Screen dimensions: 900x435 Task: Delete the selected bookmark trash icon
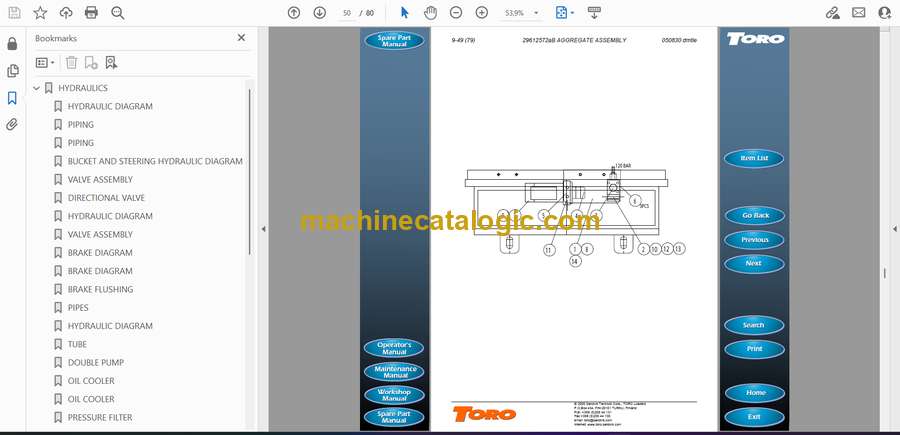pos(71,63)
